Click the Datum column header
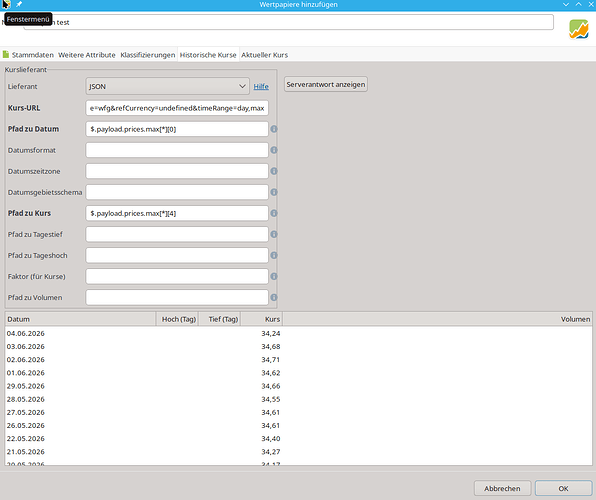 [80, 319]
